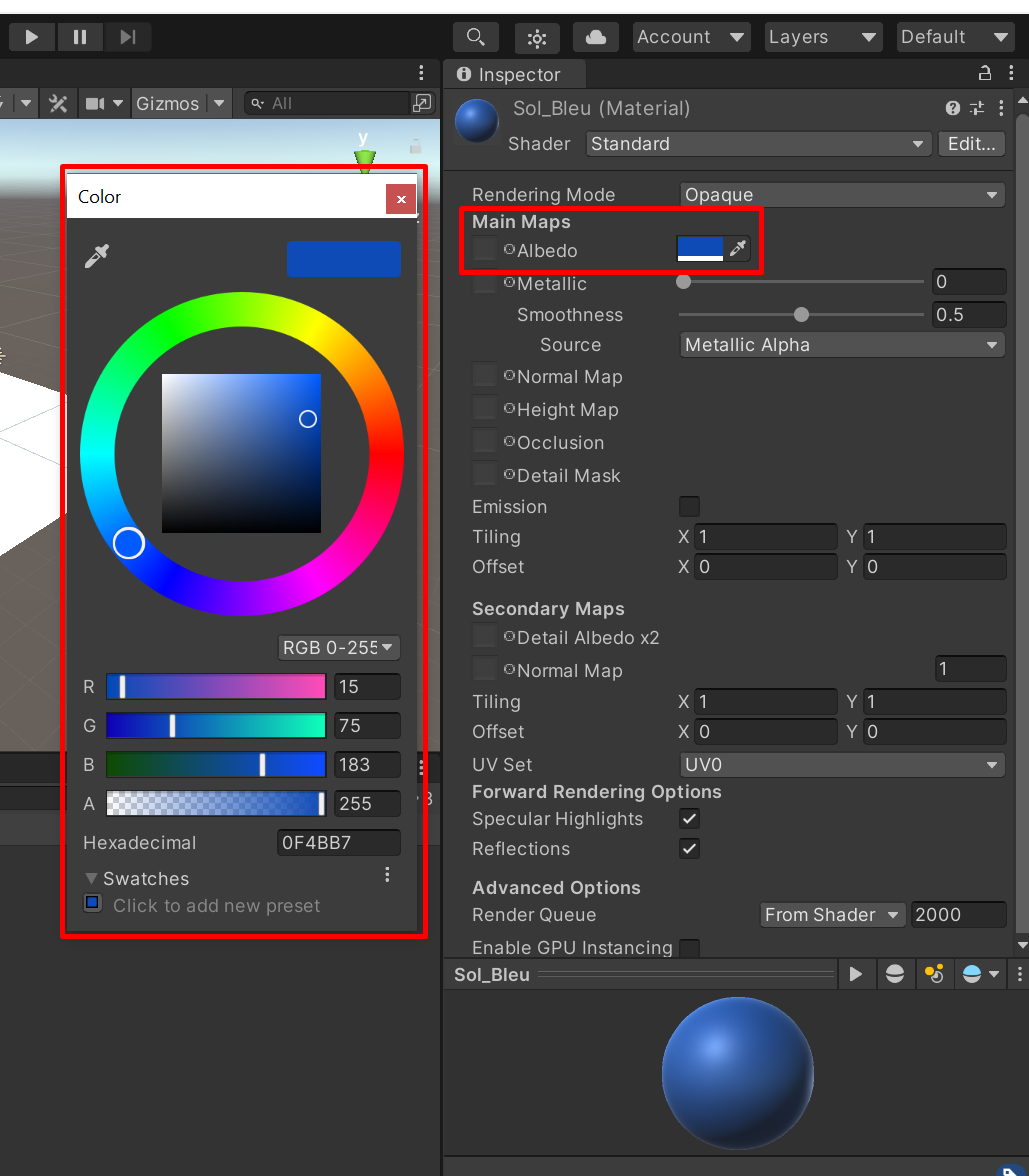Viewport: 1029px width, 1176px height.
Task: Toggle the Gizmos button in Scene view
Action: (x=167, y=104)
